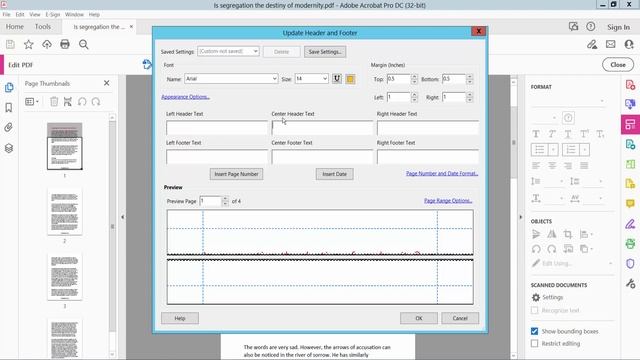Open Attachments paperclip panel icon
This screenshot has width=640, height=360.
(9, 127)
